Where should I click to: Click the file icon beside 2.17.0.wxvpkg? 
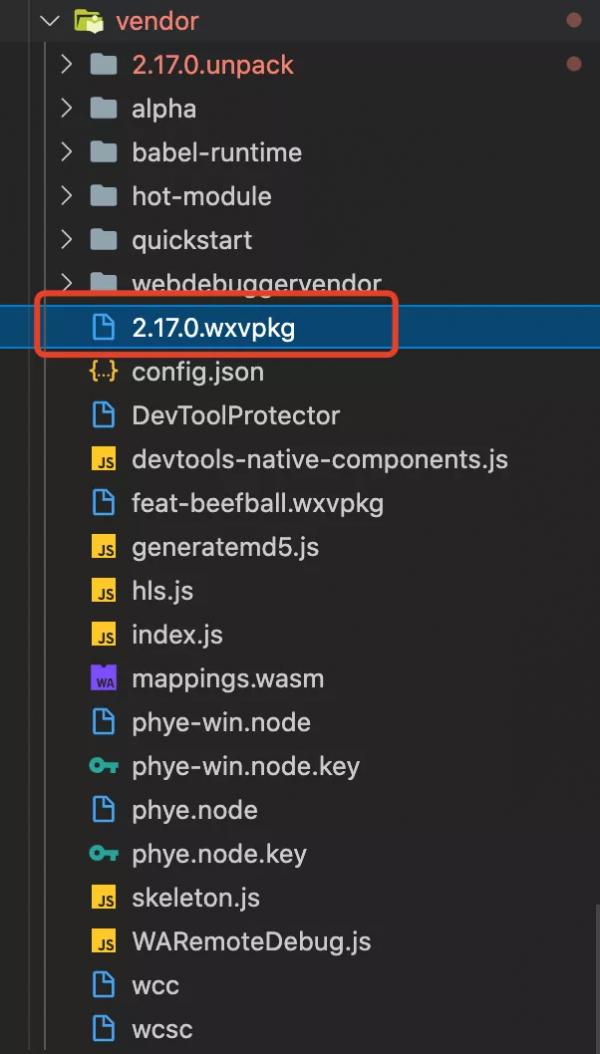pos(103,328)
